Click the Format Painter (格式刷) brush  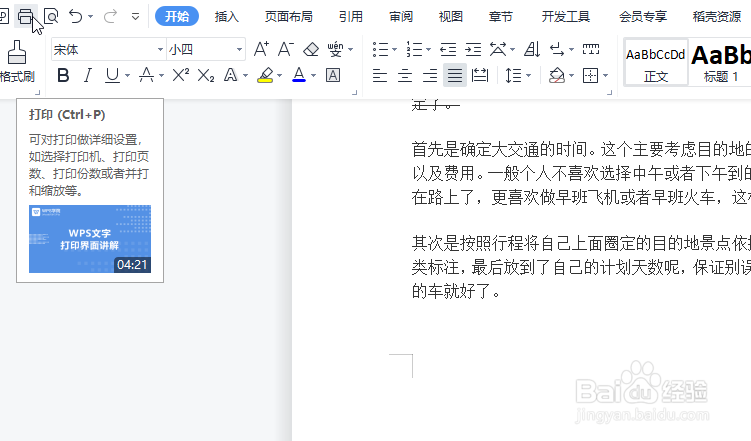[x=17, y=61]
